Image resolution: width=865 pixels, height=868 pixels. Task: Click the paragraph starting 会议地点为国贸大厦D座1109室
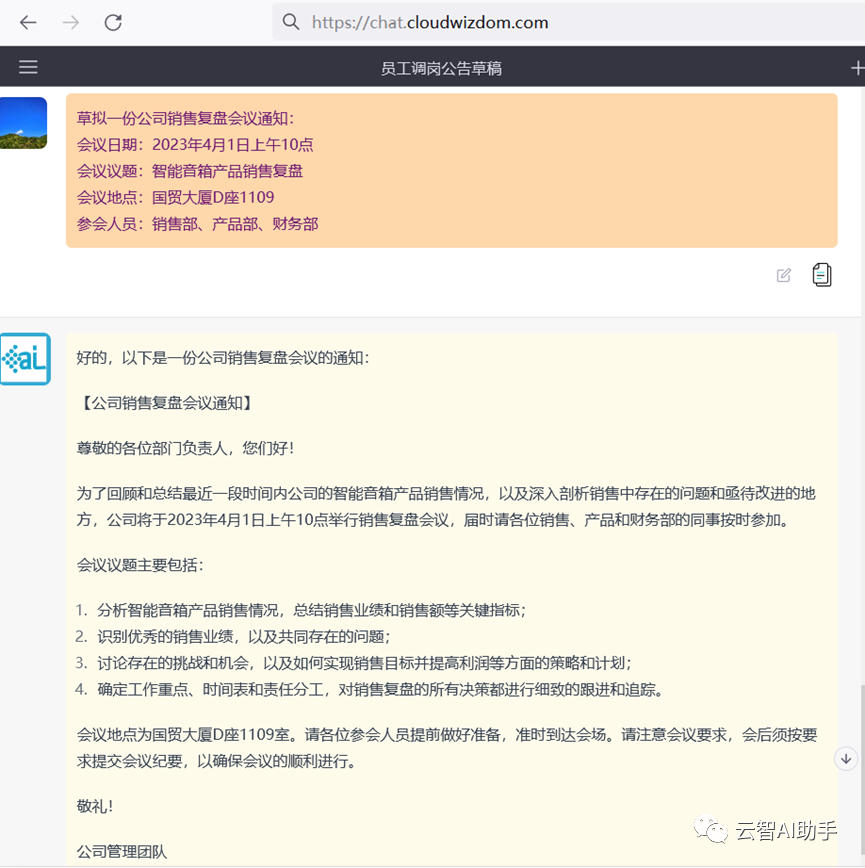click(447, 748)
